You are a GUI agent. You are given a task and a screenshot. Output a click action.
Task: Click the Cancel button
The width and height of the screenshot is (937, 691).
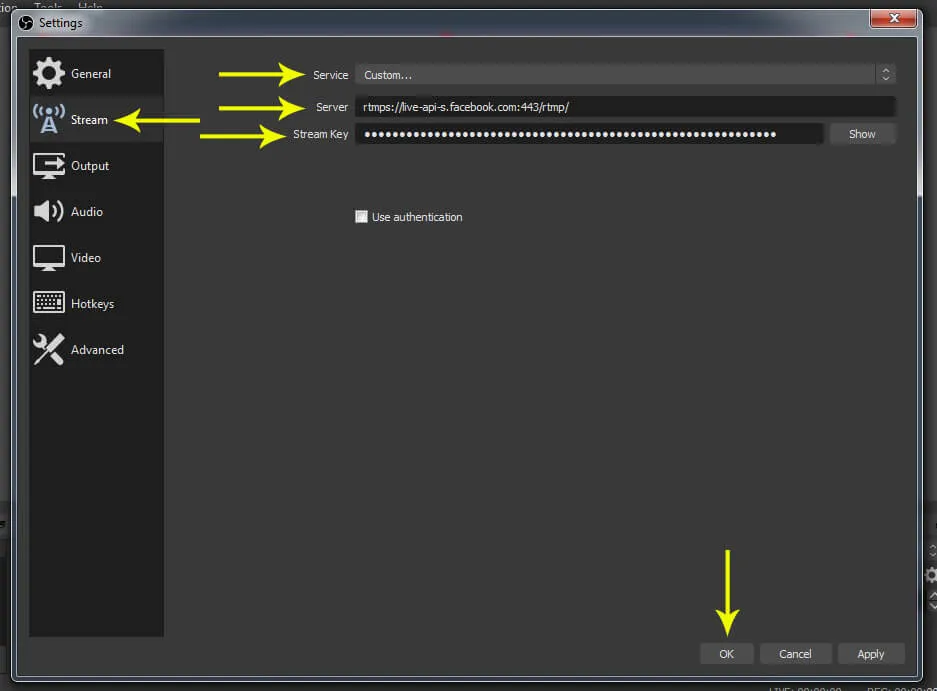[795, 654]
